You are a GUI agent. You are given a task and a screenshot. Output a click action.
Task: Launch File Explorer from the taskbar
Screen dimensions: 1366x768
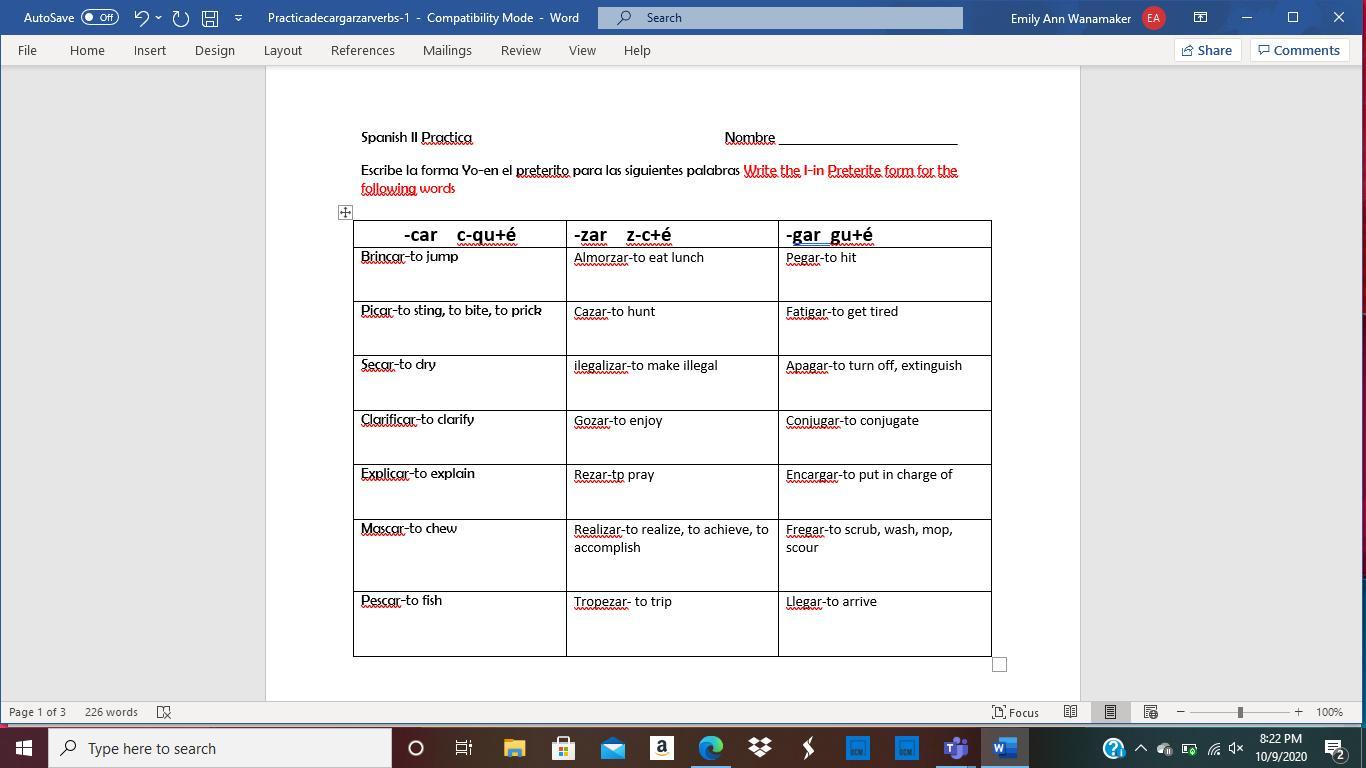(x=514, y=748)
